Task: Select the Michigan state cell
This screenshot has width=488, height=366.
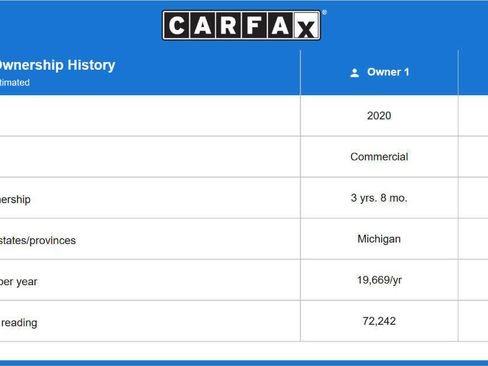Action: click(379, 239)
